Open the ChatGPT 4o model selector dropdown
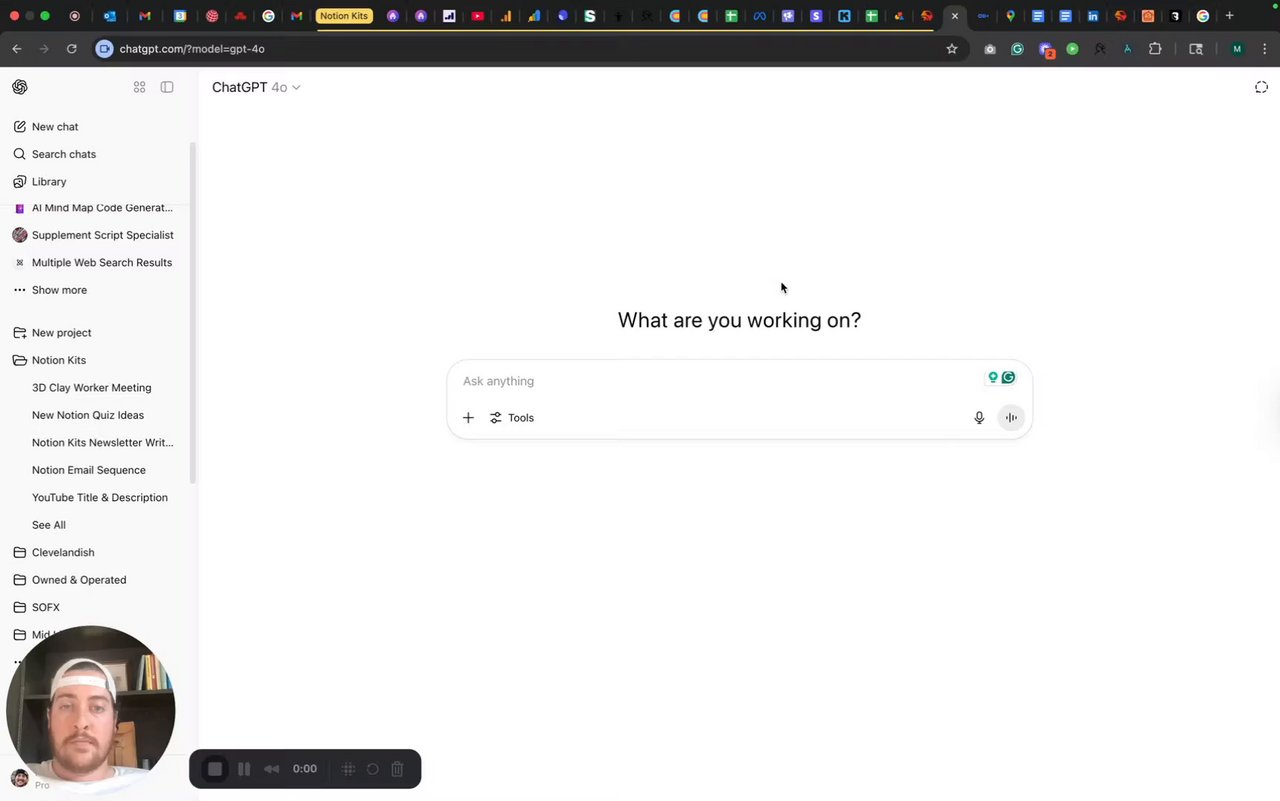1280x801 pixels. click(256, 87)
